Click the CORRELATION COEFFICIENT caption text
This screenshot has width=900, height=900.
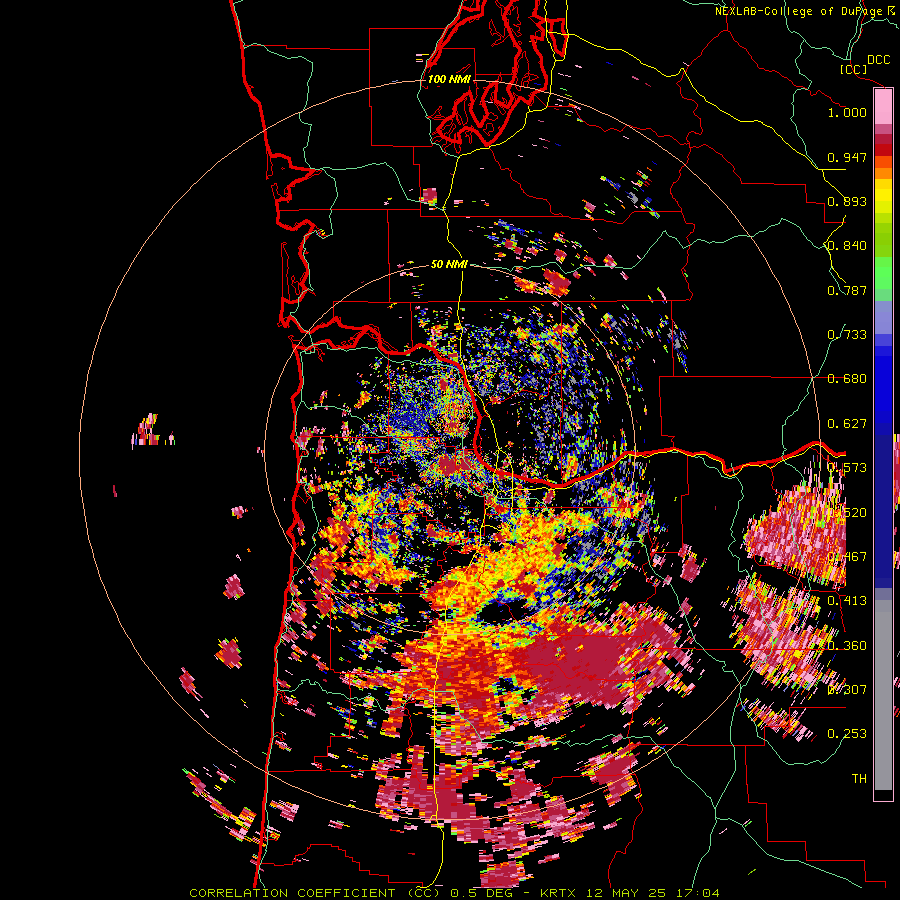click(x=315, y=893)
